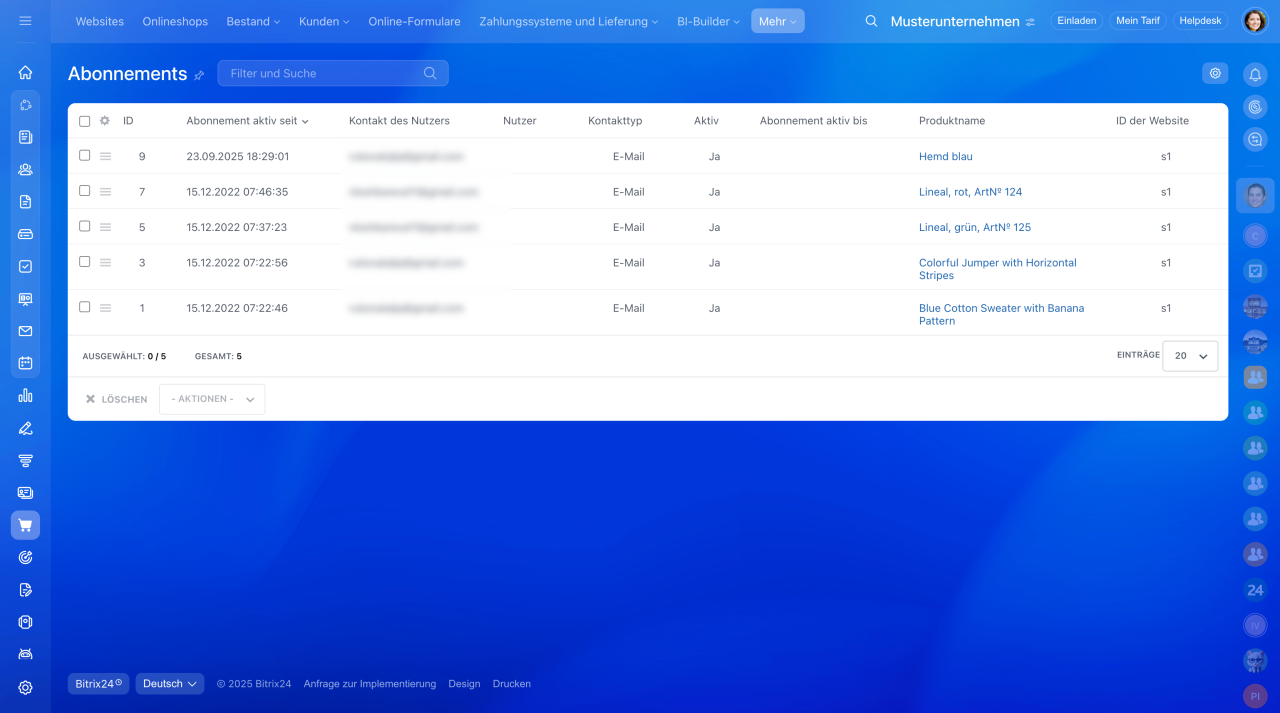
Task: Check the row checkbox for ID 7
Action: pyautogui.click(x=84, y=191)
